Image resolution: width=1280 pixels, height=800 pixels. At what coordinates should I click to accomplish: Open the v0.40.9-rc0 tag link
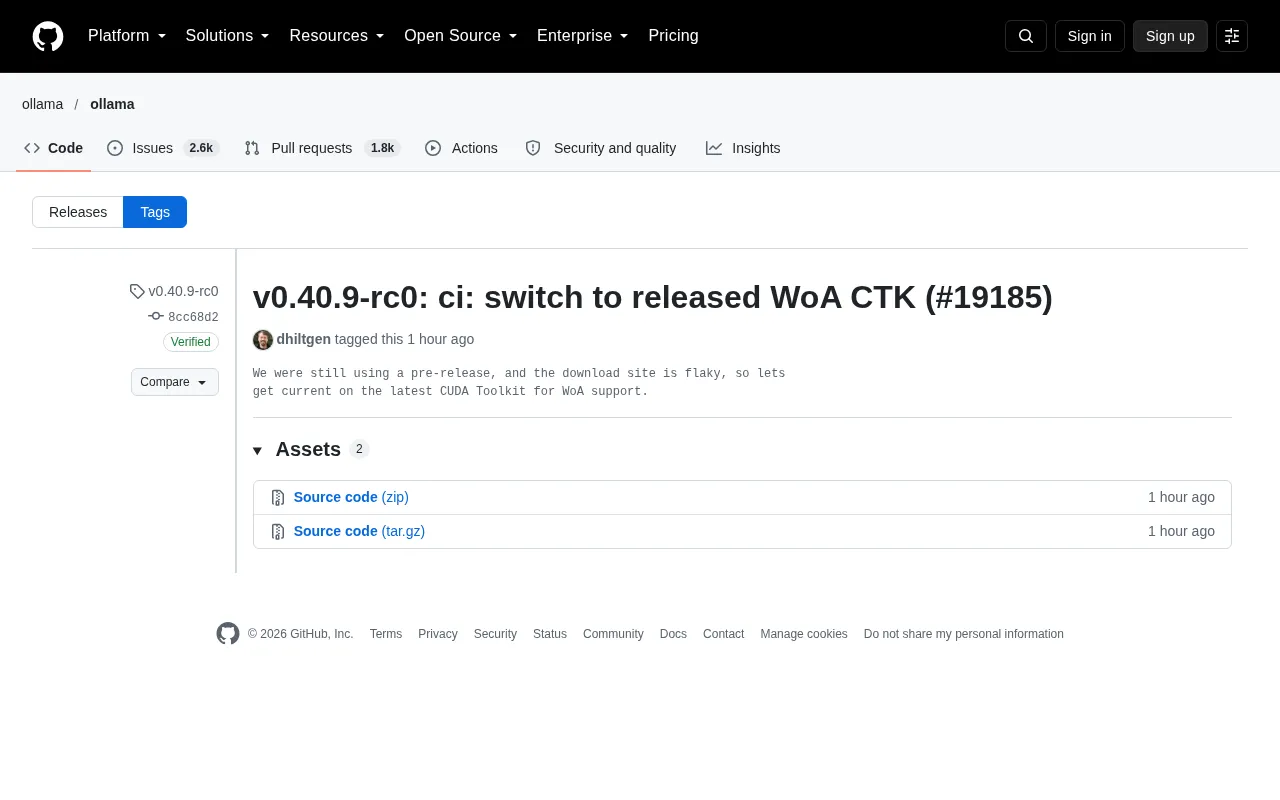click(x=183, y=291)
